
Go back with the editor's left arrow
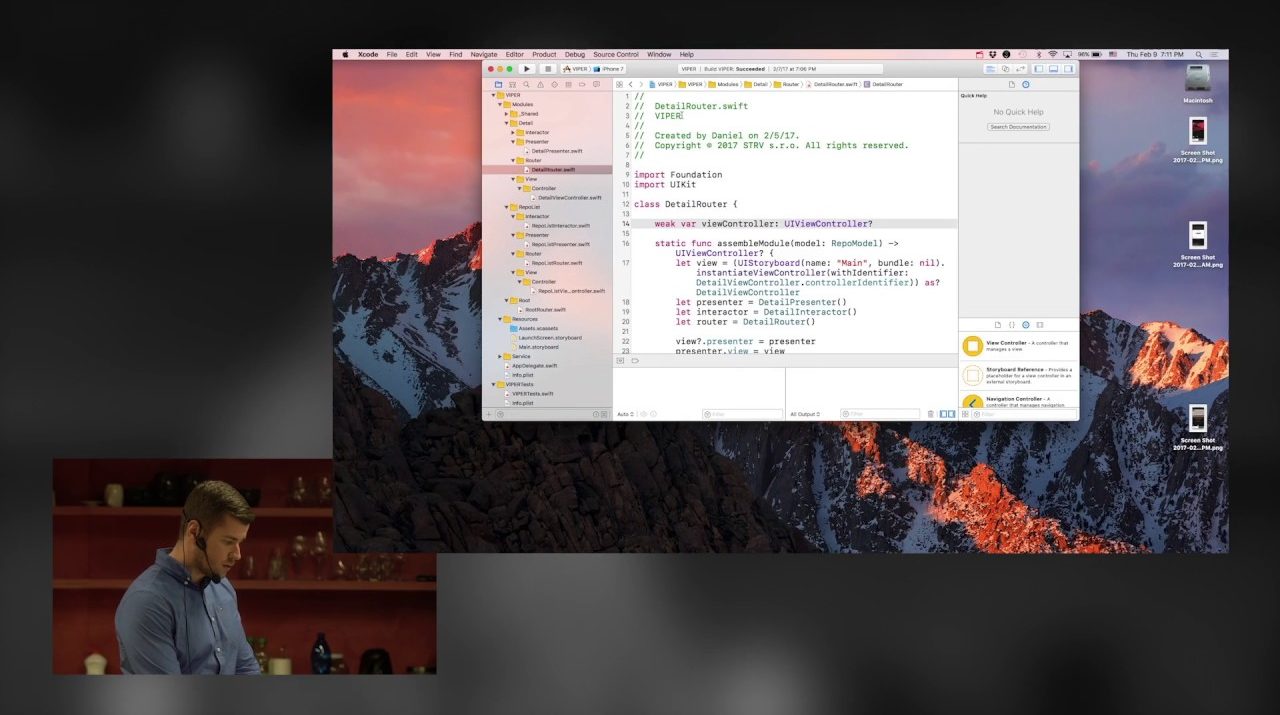pos(630,85)
